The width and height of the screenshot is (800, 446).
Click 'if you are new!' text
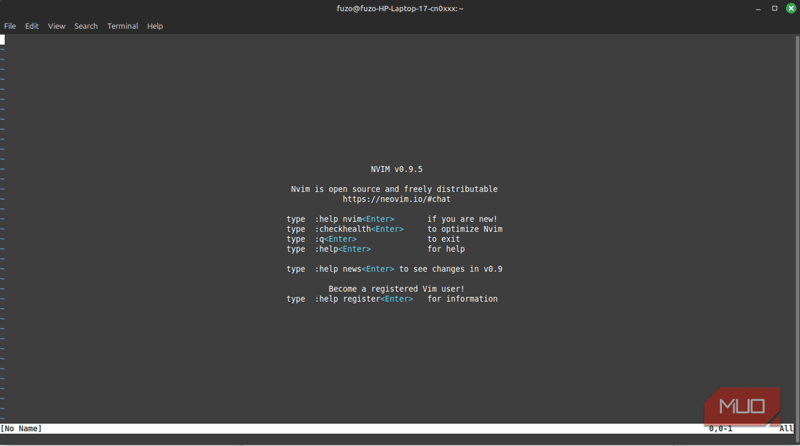(462, 219)
